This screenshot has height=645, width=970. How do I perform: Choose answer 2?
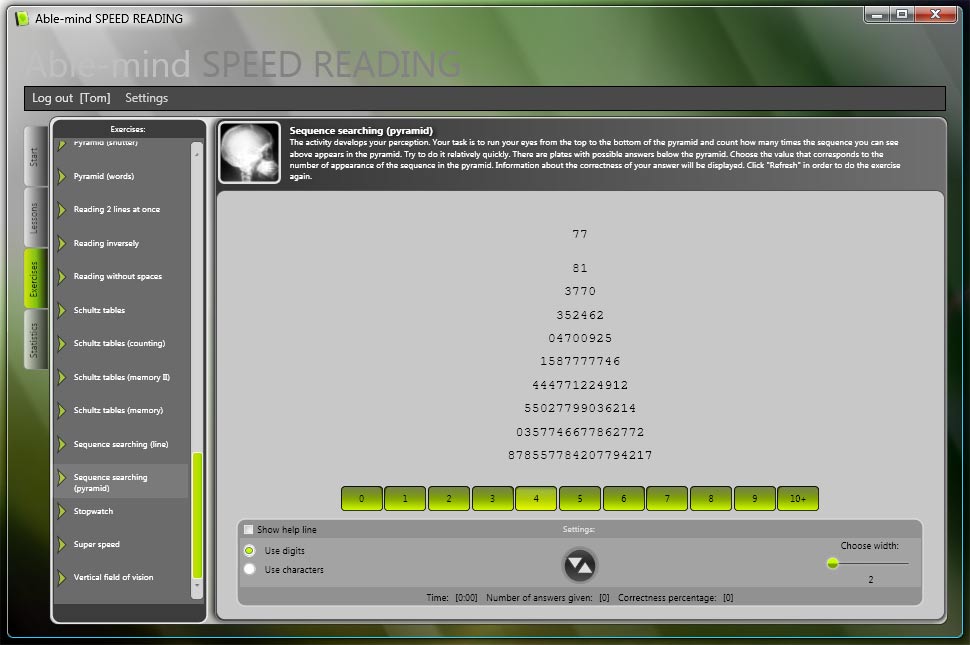tap(449, 498)
